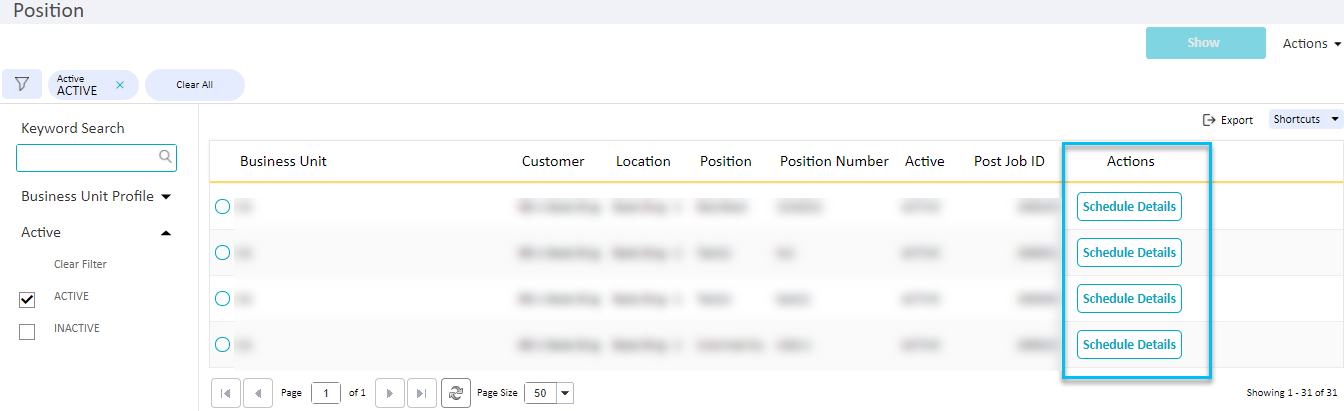Viewport: 1344px width, 411px height.
Task: Sort by Location column header
Action: [x=643, y=161]
